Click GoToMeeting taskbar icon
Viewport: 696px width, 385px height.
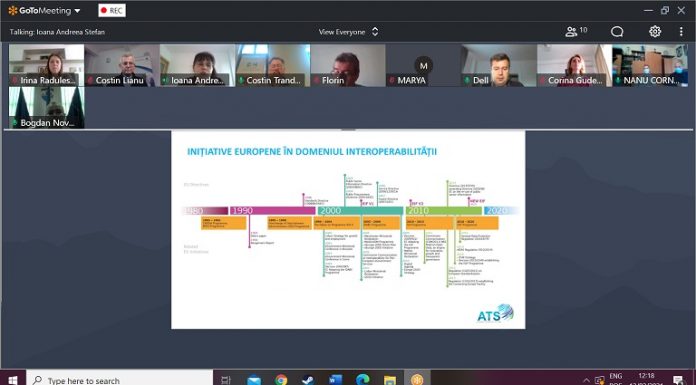pos(417,379)
